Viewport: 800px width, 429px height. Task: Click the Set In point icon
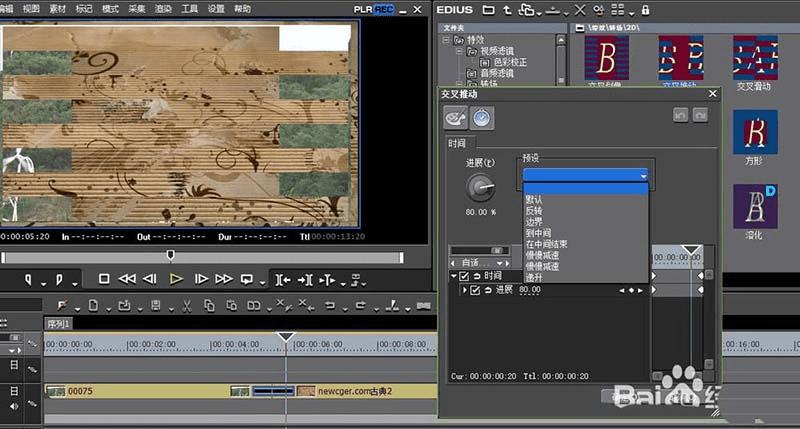[30, 279]
